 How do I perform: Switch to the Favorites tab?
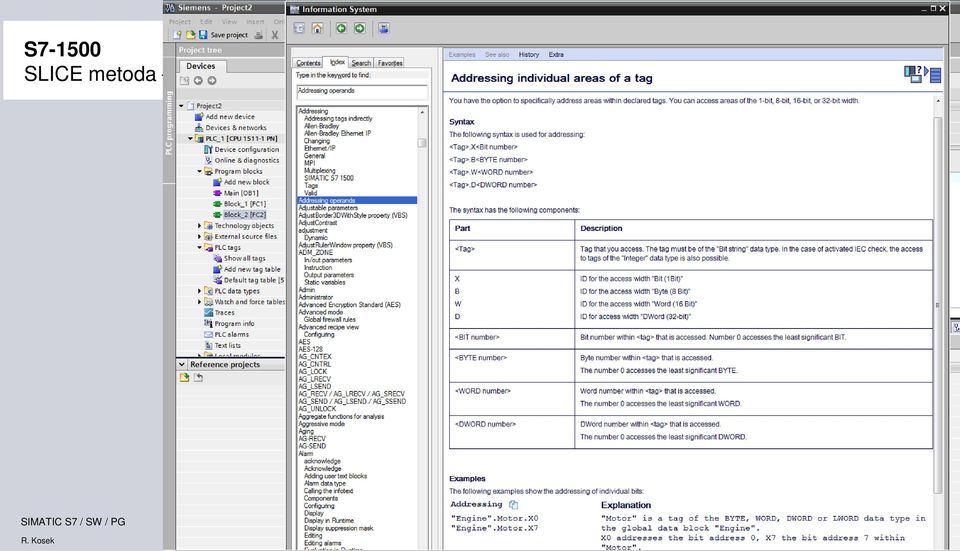point(390,63)
